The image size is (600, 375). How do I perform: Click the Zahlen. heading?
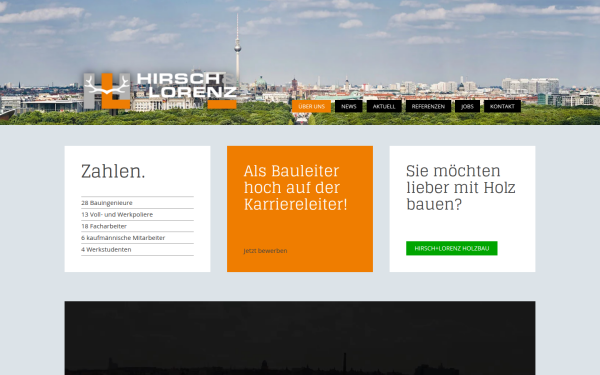pos(113,171)
